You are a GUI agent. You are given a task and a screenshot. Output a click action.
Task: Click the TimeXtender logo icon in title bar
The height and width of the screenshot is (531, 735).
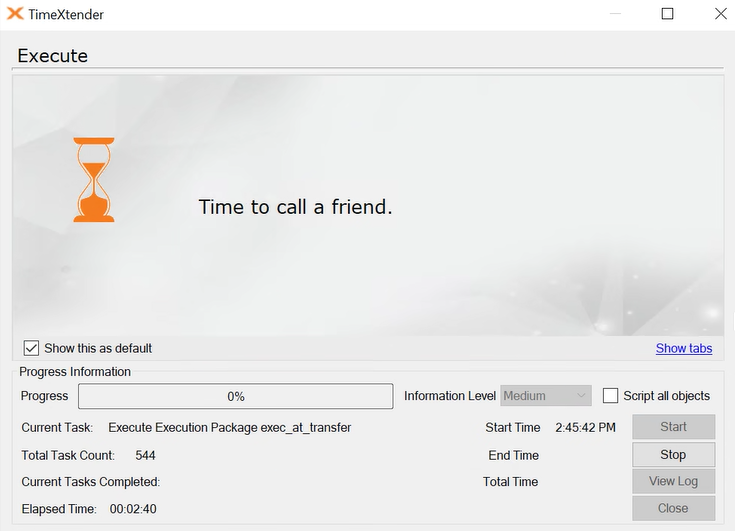click(15, 14)
